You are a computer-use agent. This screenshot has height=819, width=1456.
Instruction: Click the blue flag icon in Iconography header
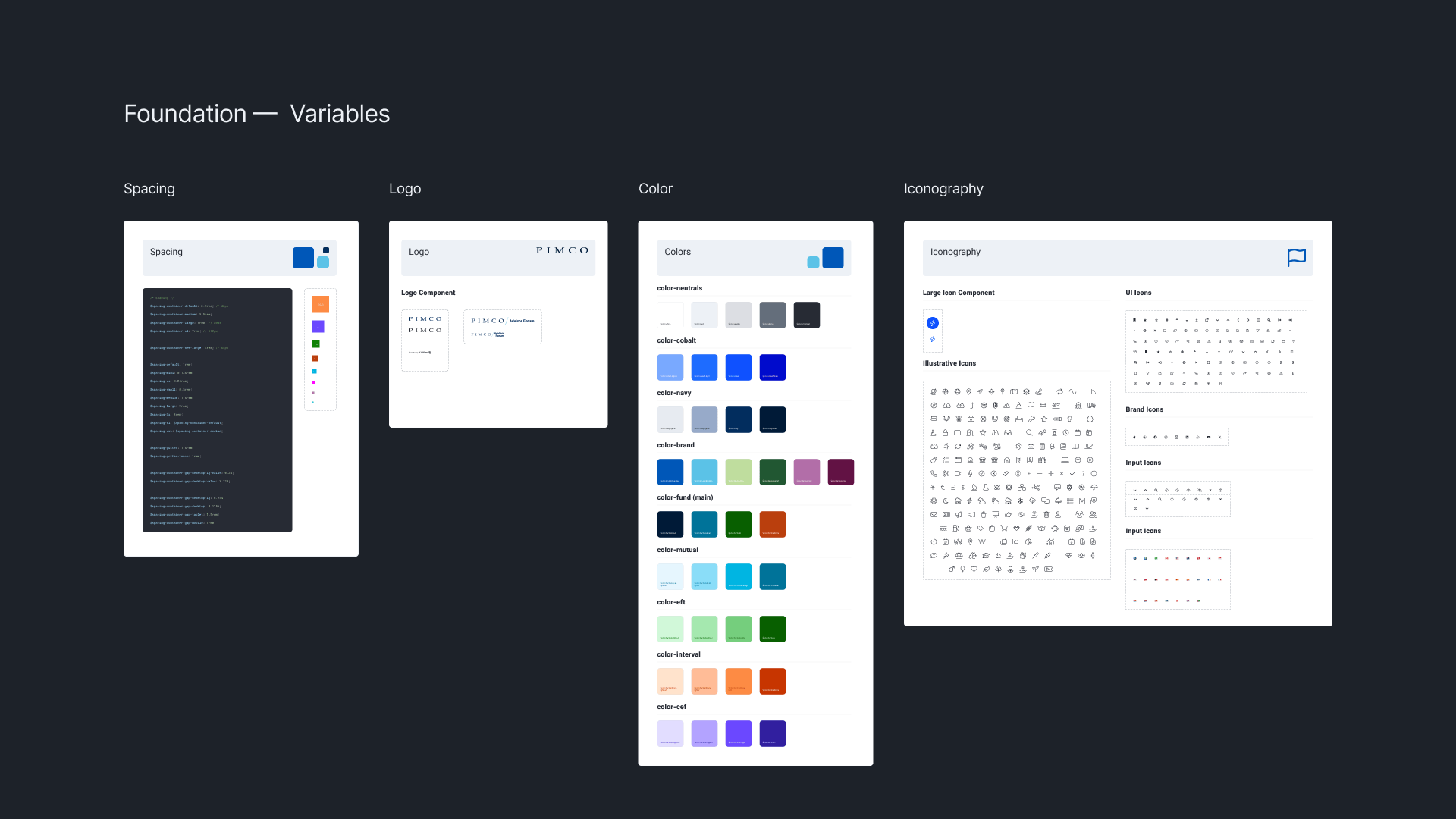point(1296,257)
